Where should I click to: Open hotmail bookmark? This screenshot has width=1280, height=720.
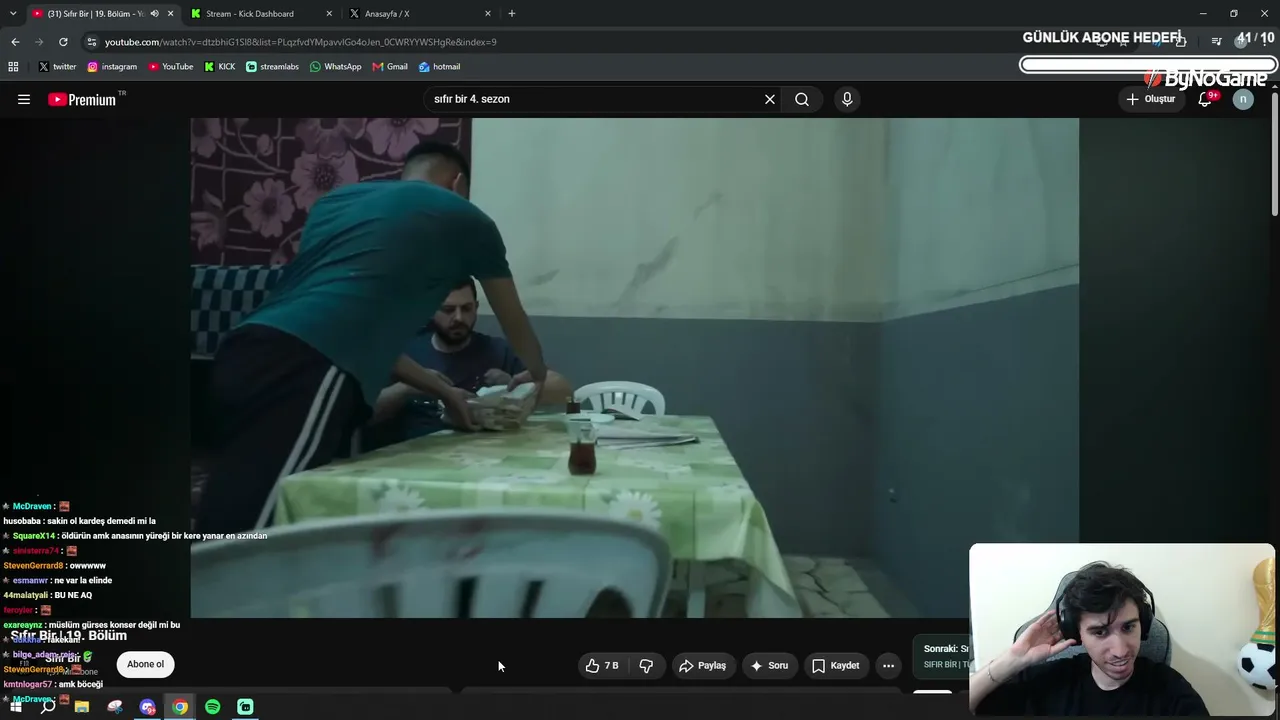439,67
